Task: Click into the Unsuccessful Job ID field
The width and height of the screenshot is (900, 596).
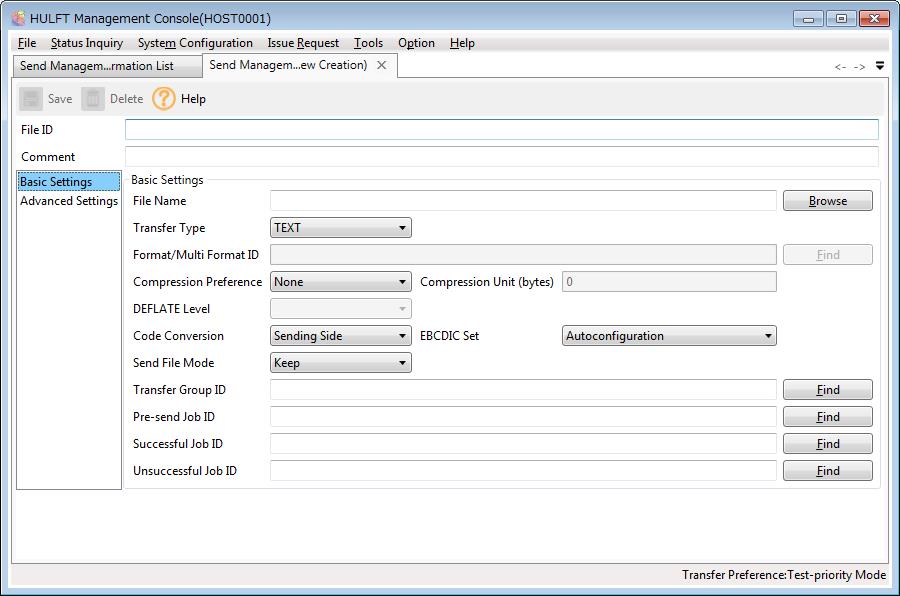Action: coord(523,471)
